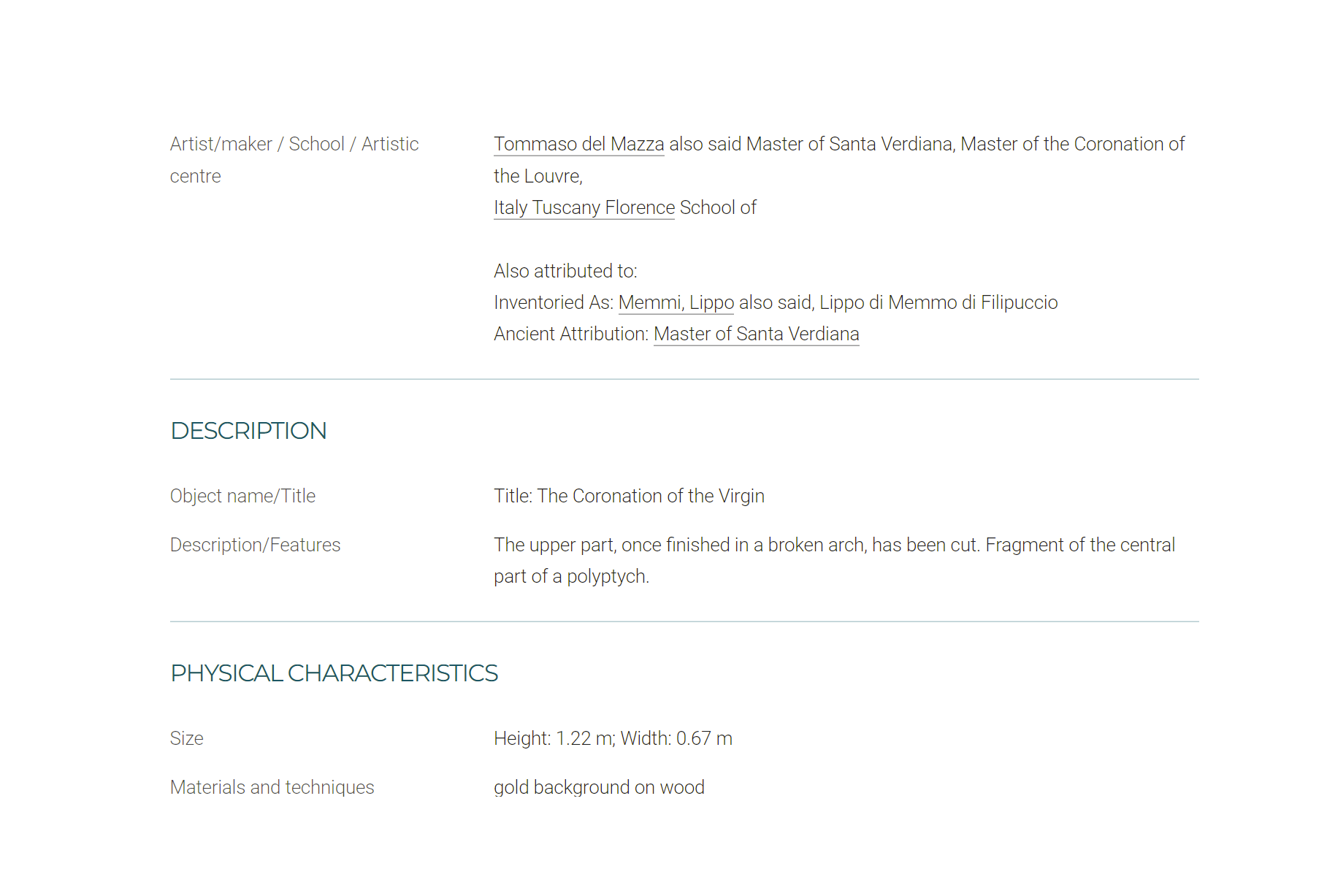The image size is (1327, 896).
Task: Click the 'Ancient Attribution:' text
Action: click(571, 334)
